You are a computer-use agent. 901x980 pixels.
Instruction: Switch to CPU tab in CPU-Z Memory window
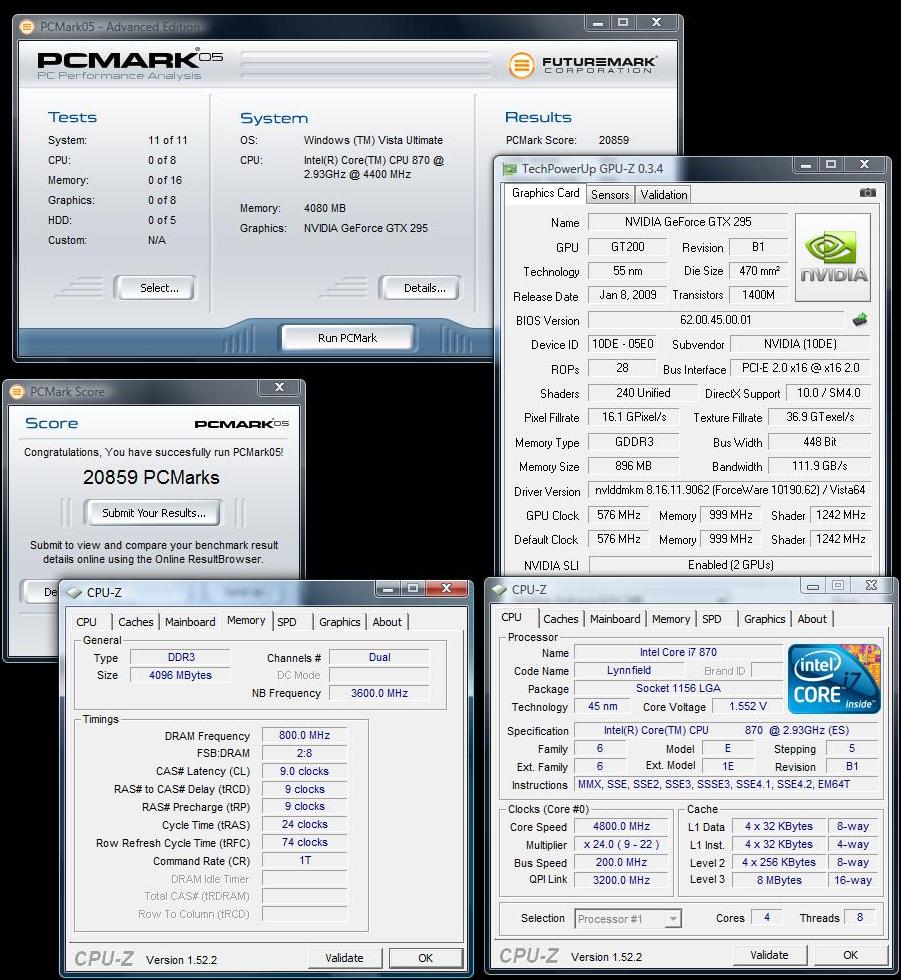point(86,622)
